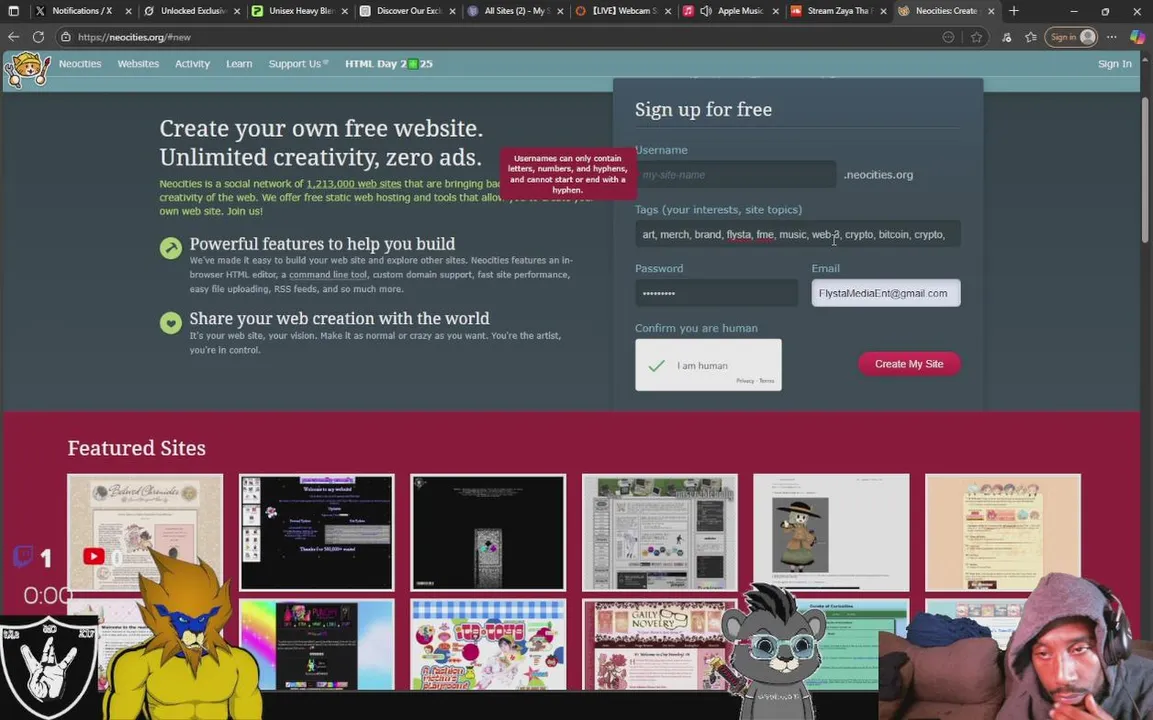
Task: Click the Neocities cat mascot logo
Action: click(x=27, y=69)
